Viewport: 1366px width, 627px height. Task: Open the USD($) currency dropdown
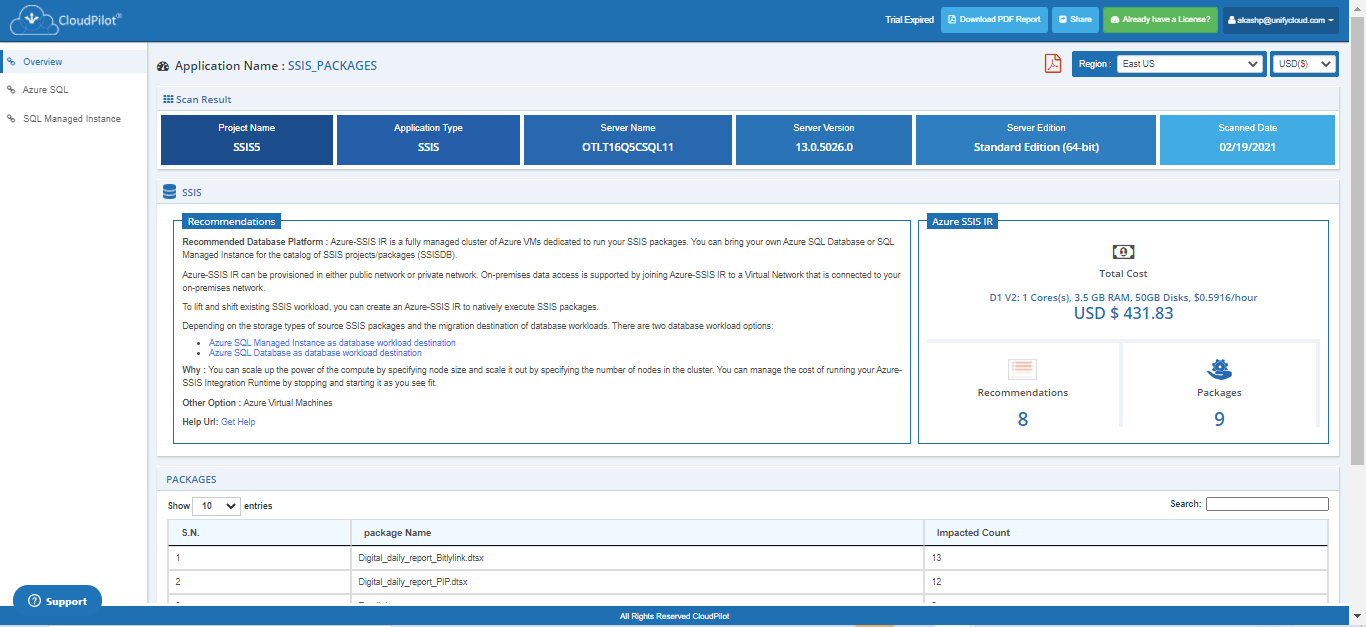(1305, 64)
